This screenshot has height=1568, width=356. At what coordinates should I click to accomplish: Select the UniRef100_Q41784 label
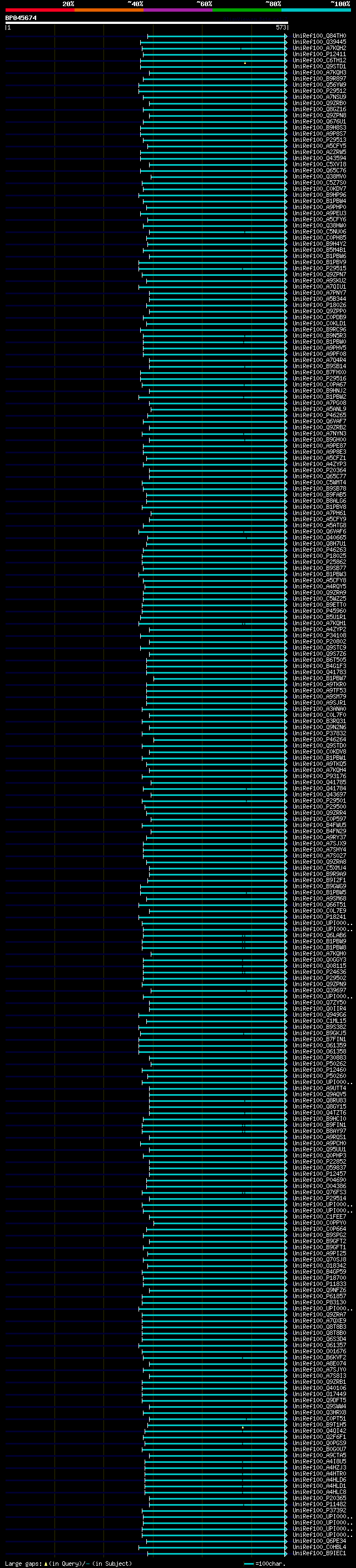click(x=319, y=788)
